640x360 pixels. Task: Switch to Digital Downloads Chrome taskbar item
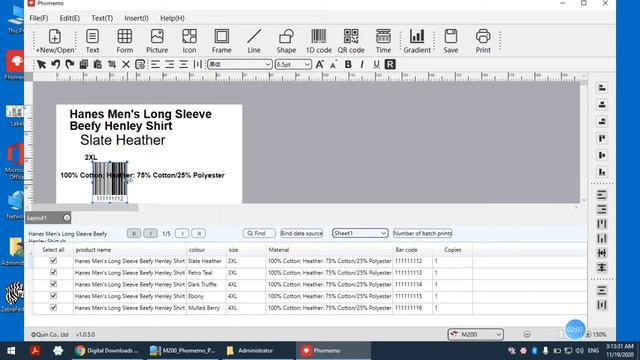tap(107, 351)
